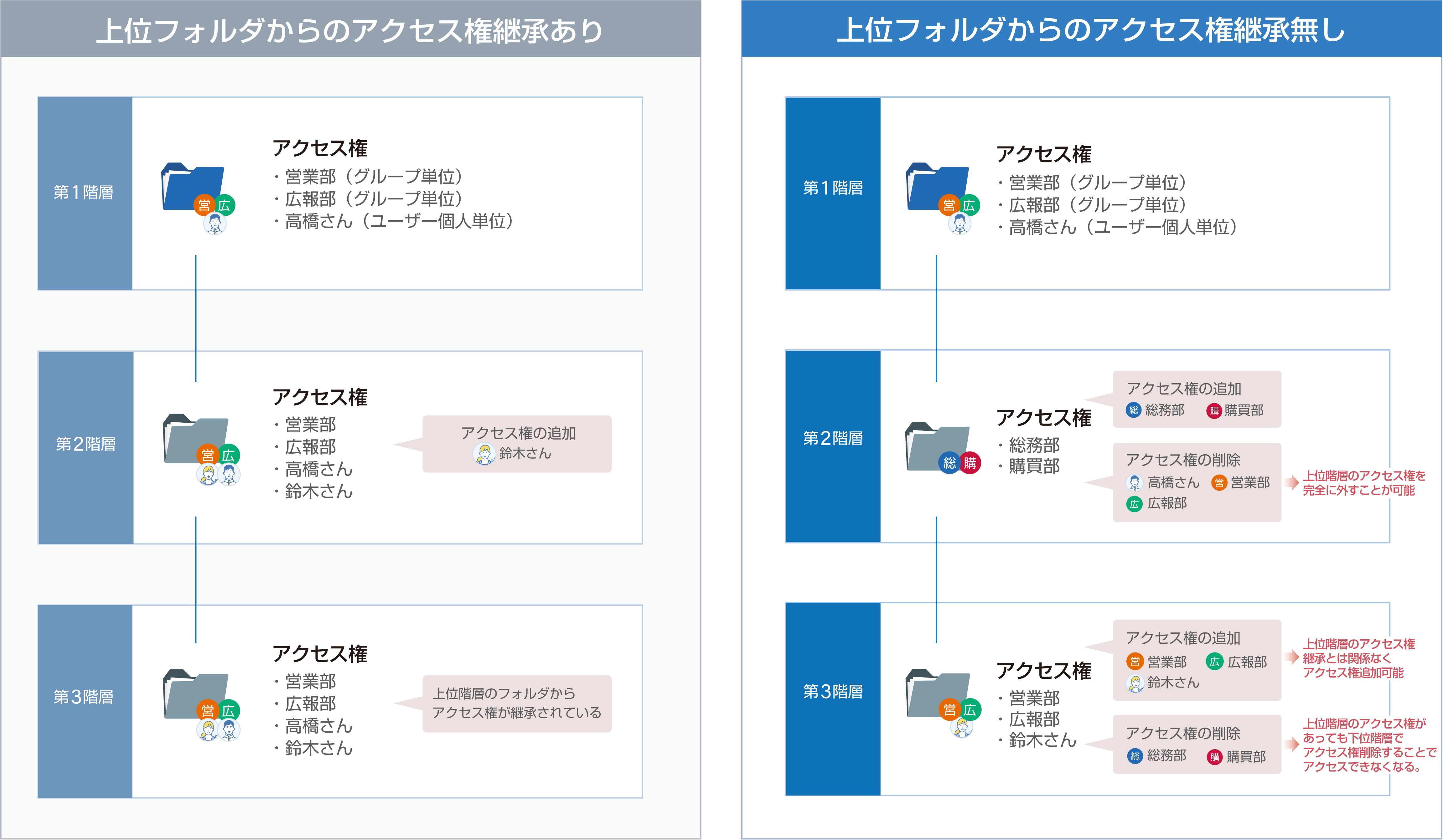Click the gray level 2 folder icon in the left panel
The width and height of the screenshot is (1443, 840).
click(x=195, y=438)
